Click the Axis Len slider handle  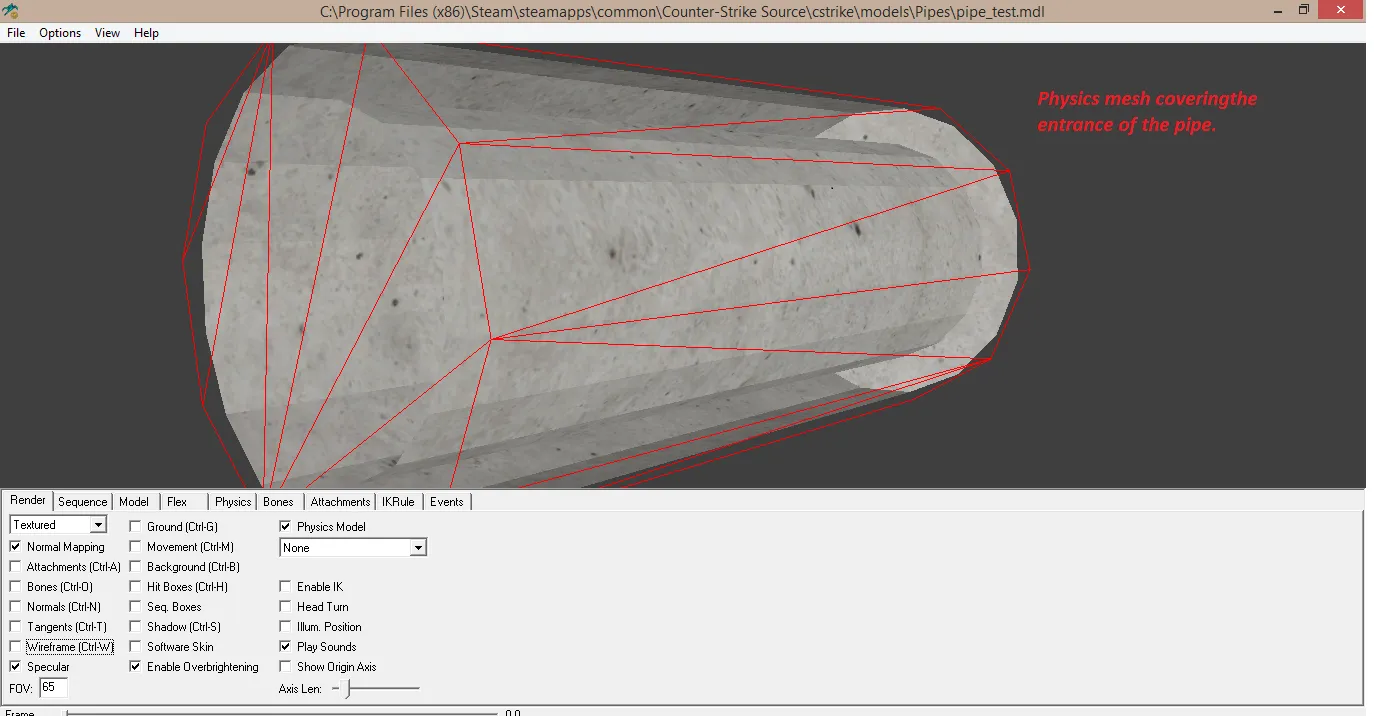[x=348, y=689]
